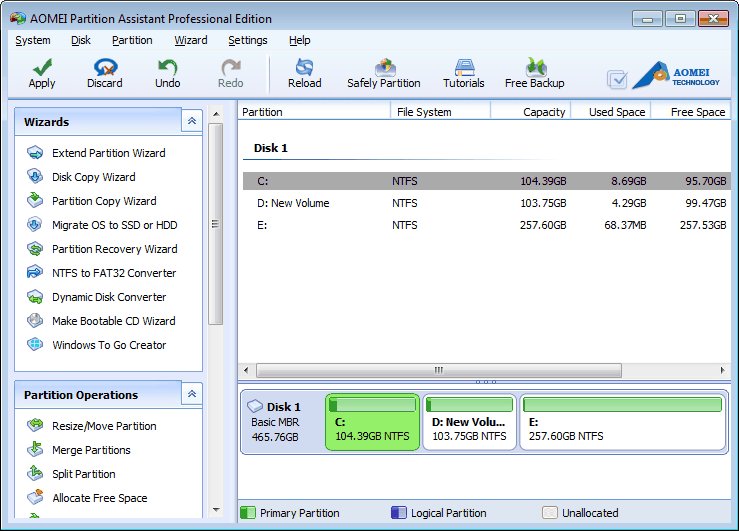Open the Tutorials toolbar icon
The height and width of the screenshot is (531, 739).
(464, 67)
